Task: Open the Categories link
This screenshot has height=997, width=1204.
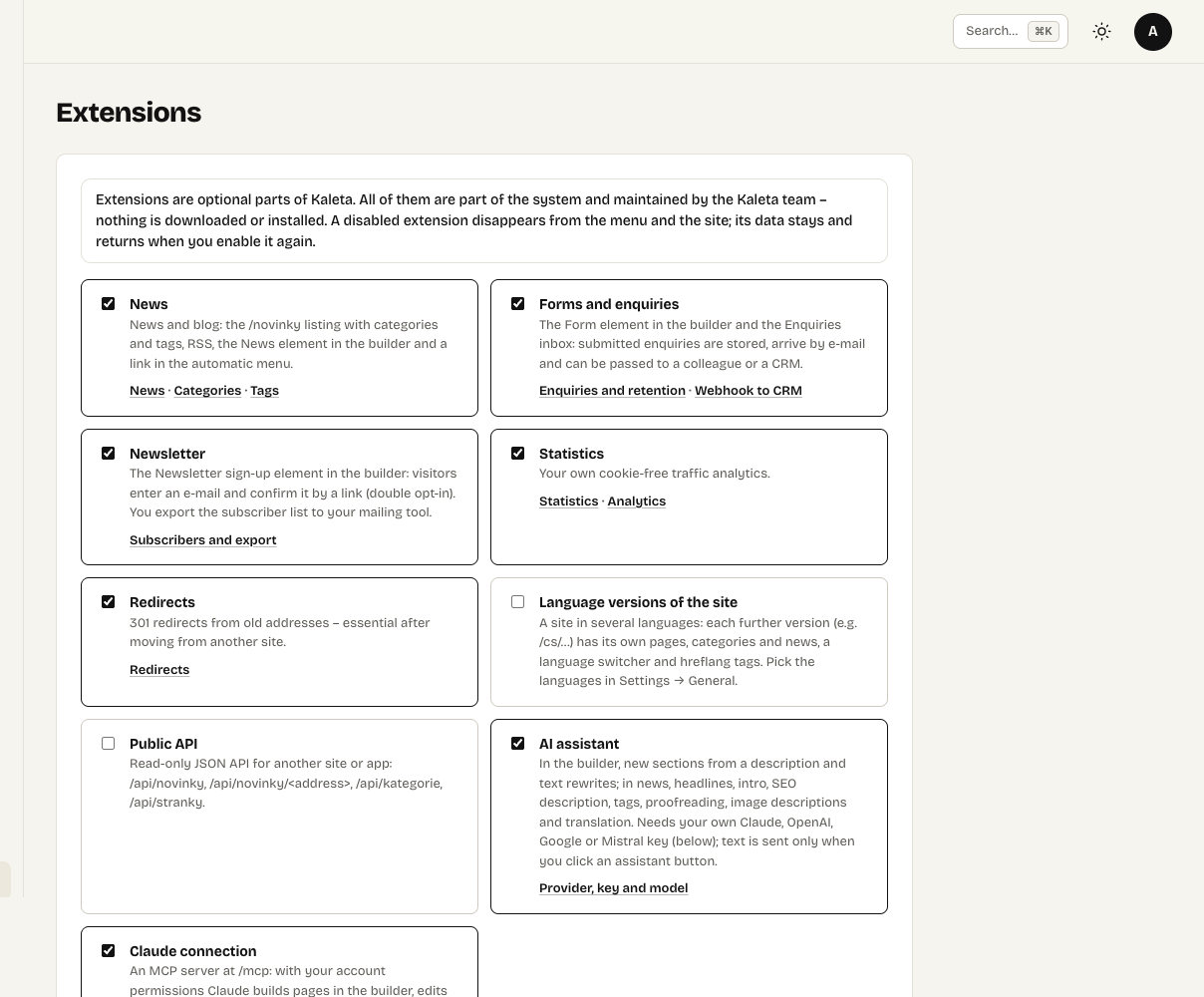Action: coord(207,391)
